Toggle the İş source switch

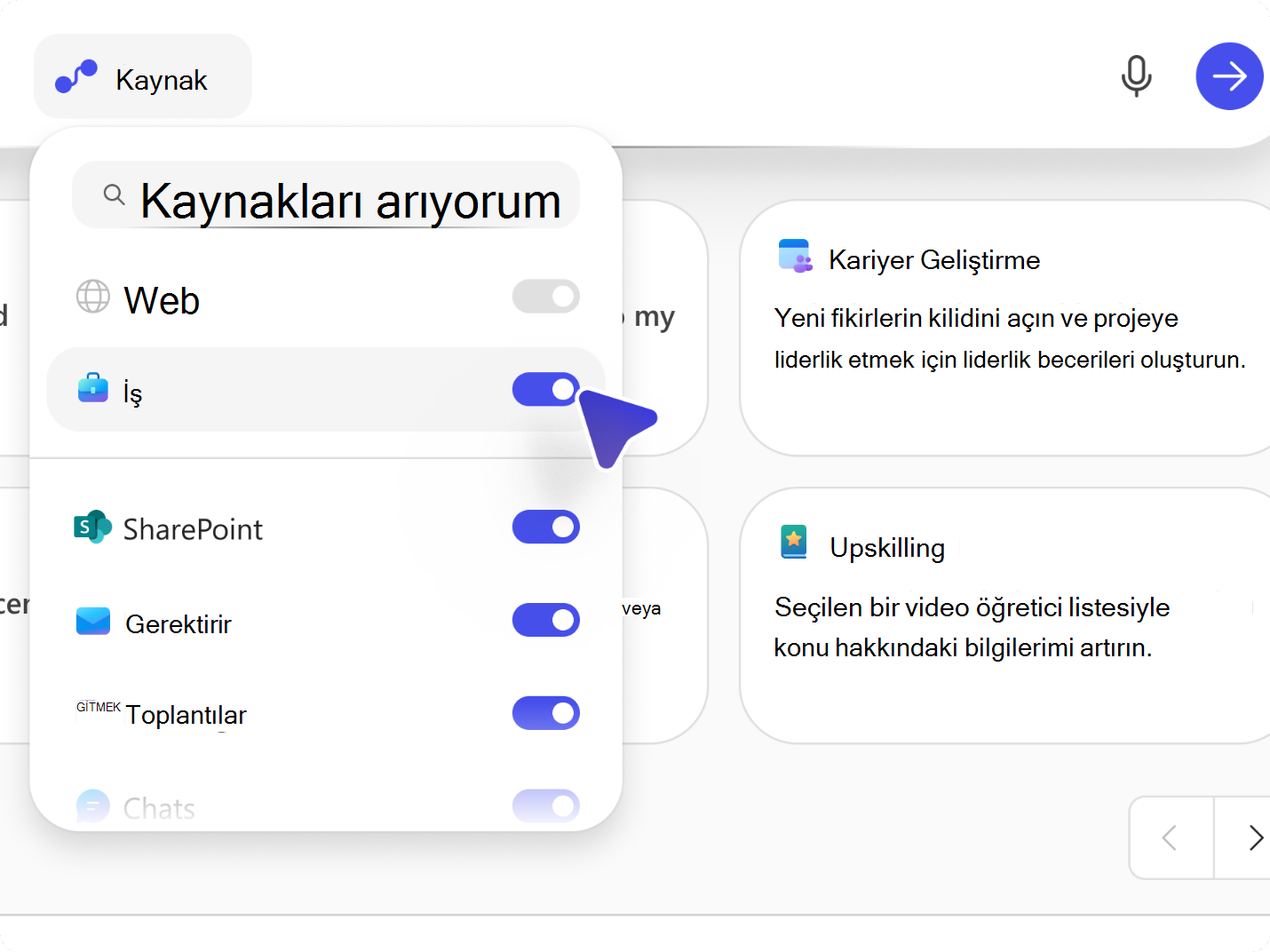(x=546, y=389)
